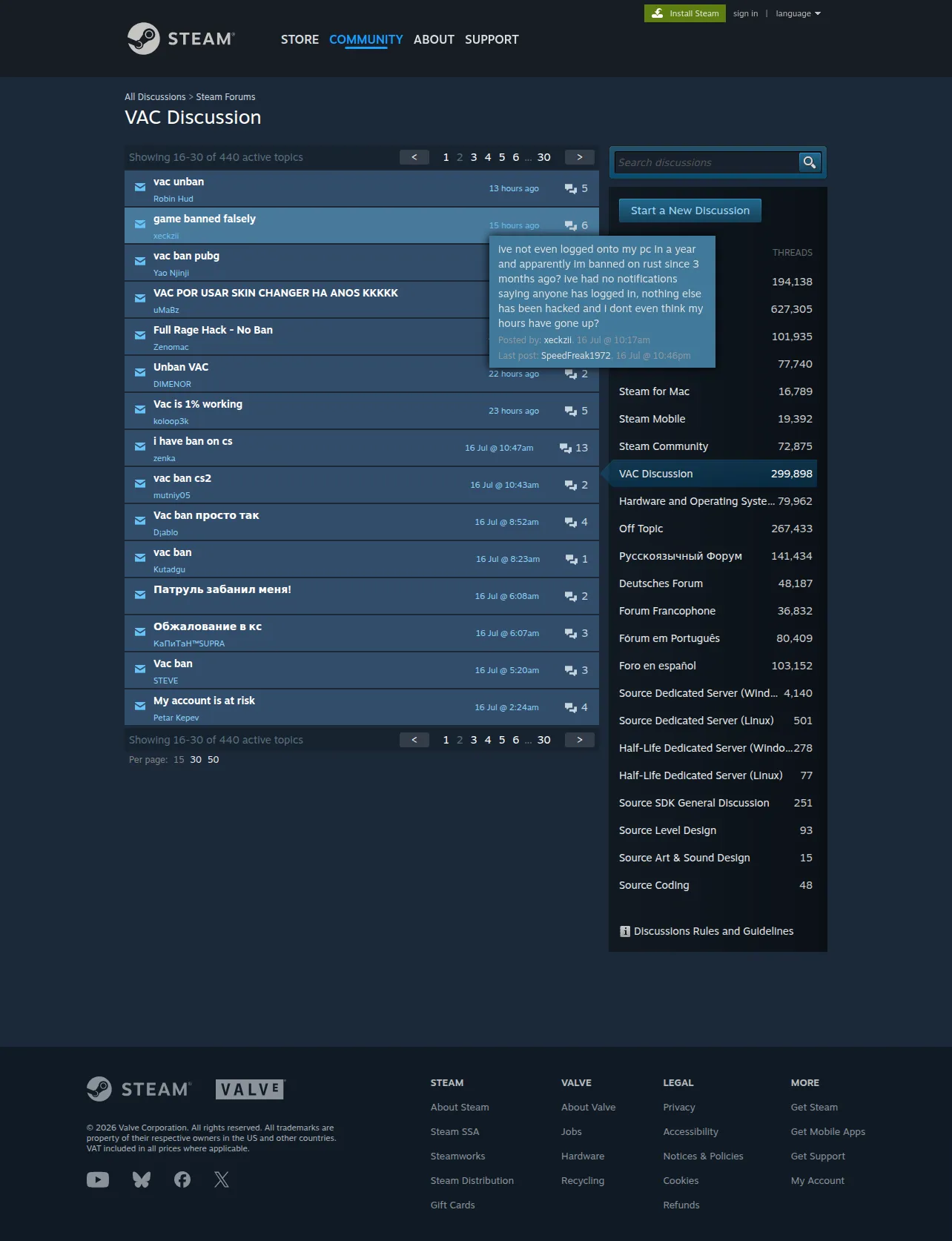Click the envelope icon beside 'My account is at risk'

[140, 706]
